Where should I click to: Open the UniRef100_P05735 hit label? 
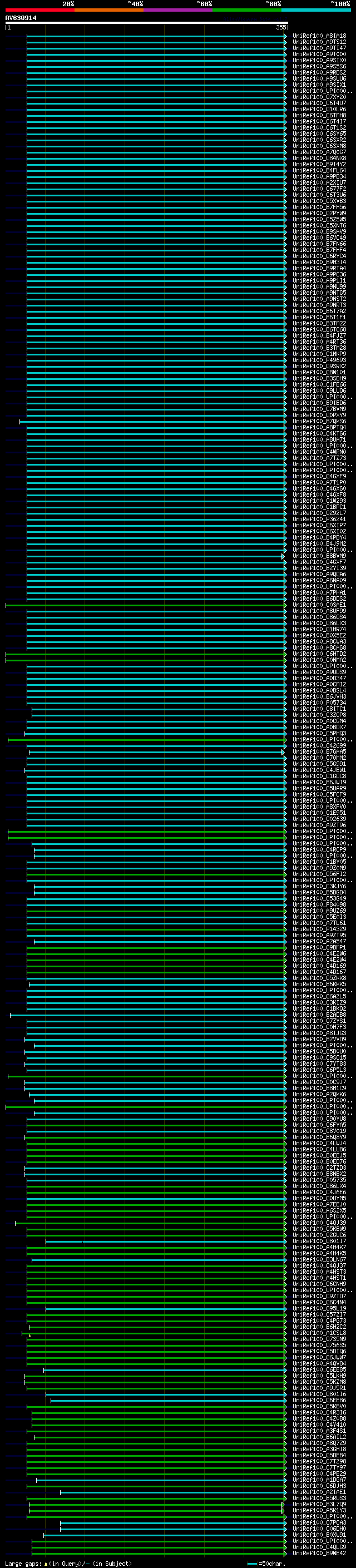(319, 1180)
